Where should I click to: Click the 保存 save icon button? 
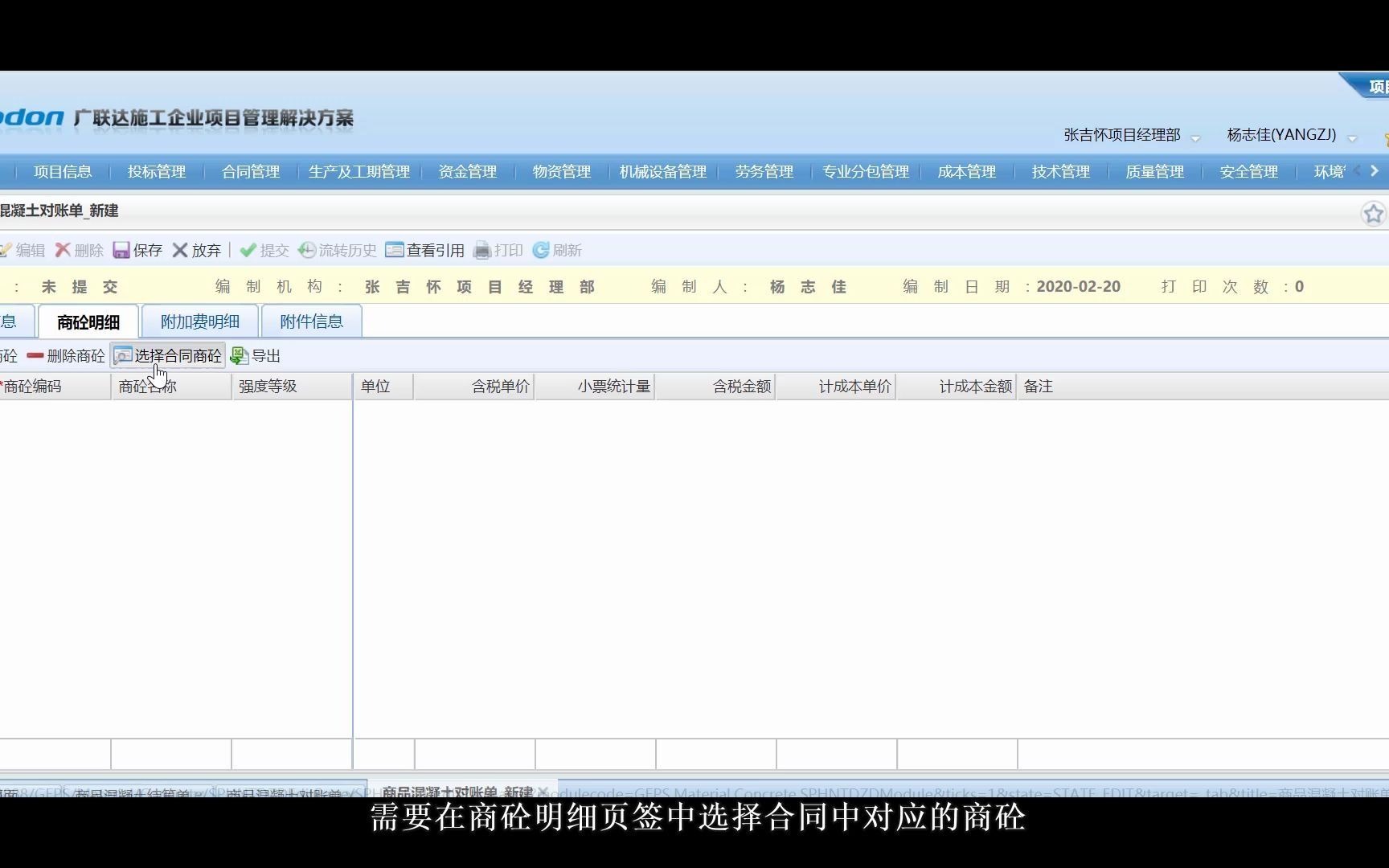(137, 250)
